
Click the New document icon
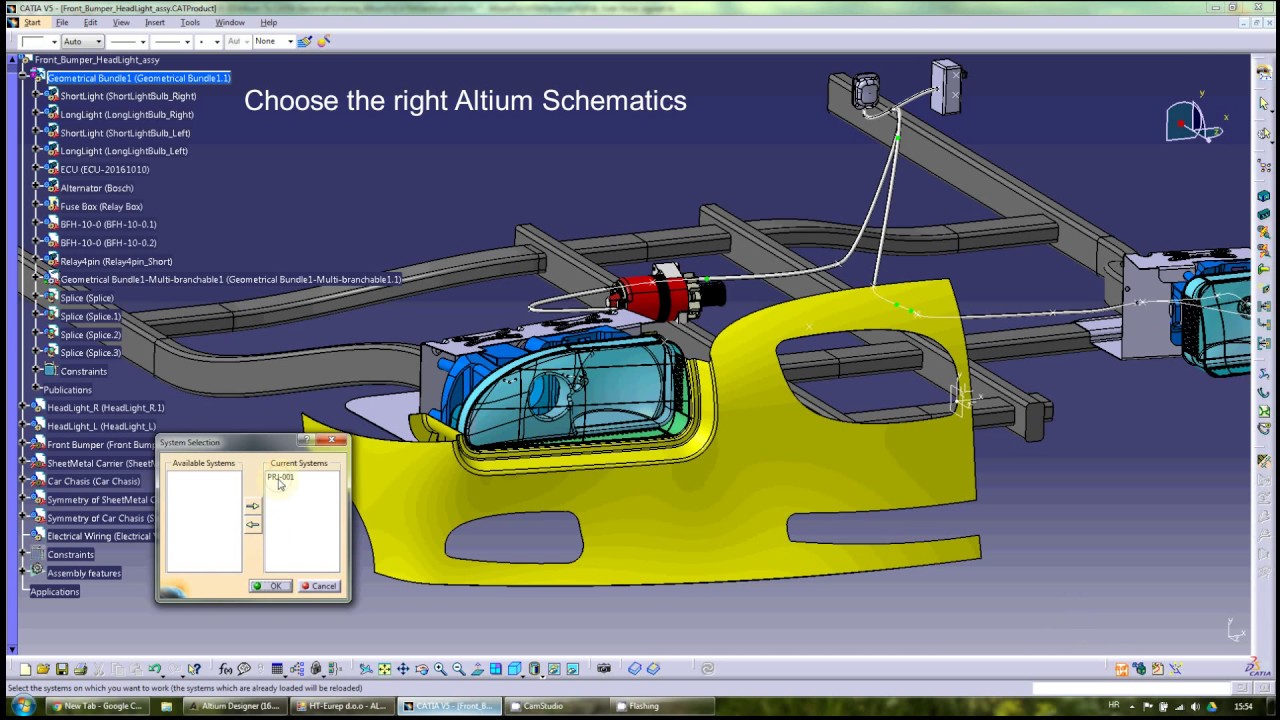(25, 669)
